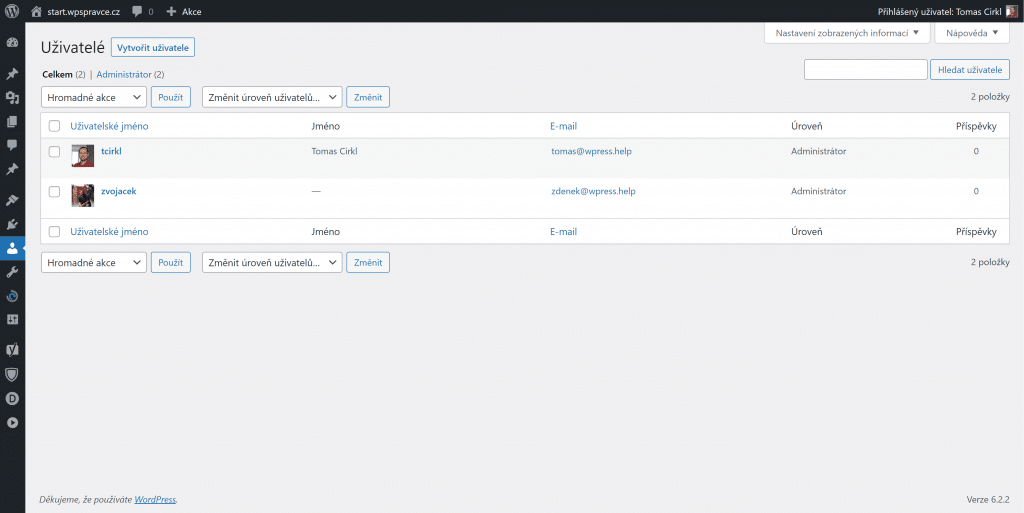This screenshot has width=1024, height=513.
Task: Sort by E-mail in table footer
Action: [564, 232]
